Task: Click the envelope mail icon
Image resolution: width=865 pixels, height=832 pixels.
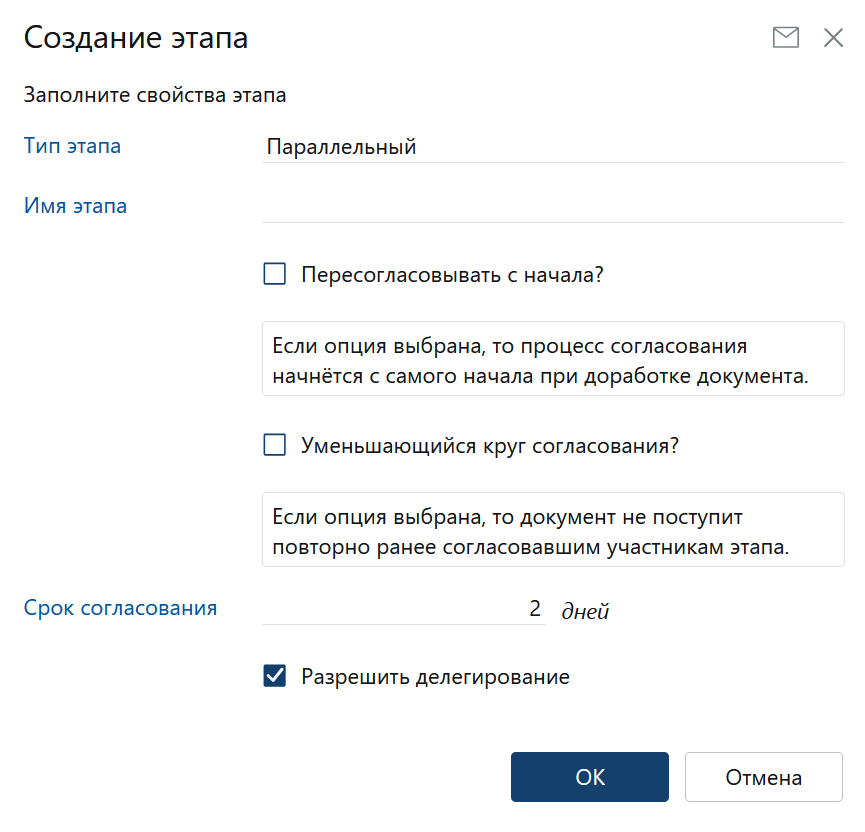Action: tap(786, 38)
